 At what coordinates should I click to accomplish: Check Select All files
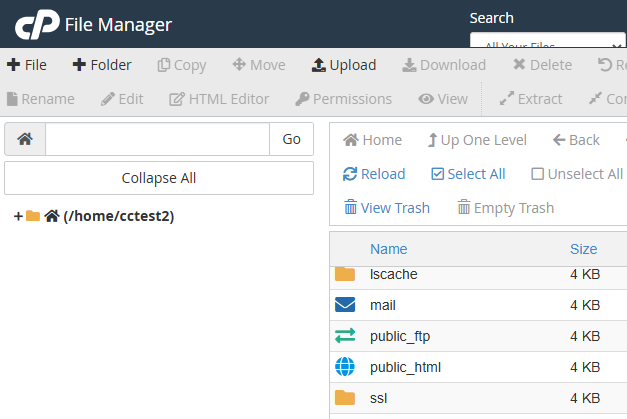point(468,174)
